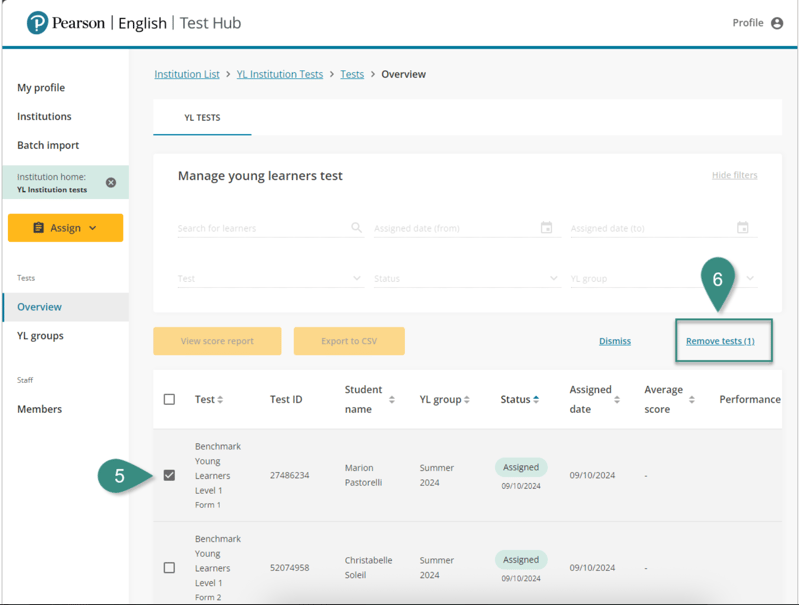Check Christabelle Soleil's test row checkbox
Viewport: 799px width, 605px height.
click(169, 568)
